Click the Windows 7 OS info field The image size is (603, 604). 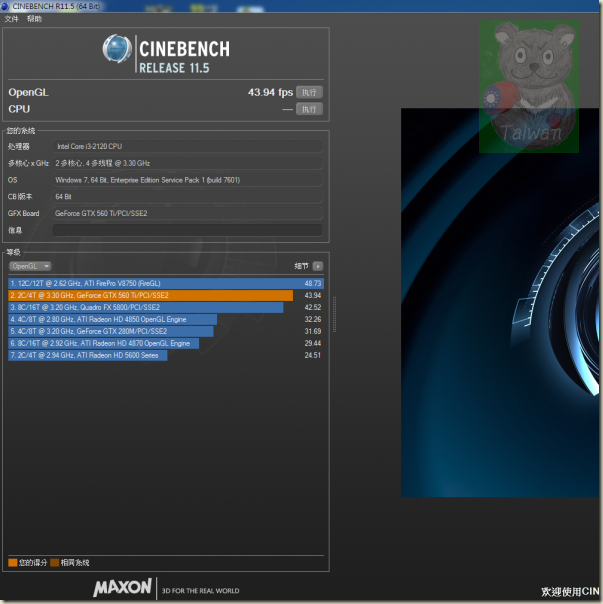coord(187,180)
